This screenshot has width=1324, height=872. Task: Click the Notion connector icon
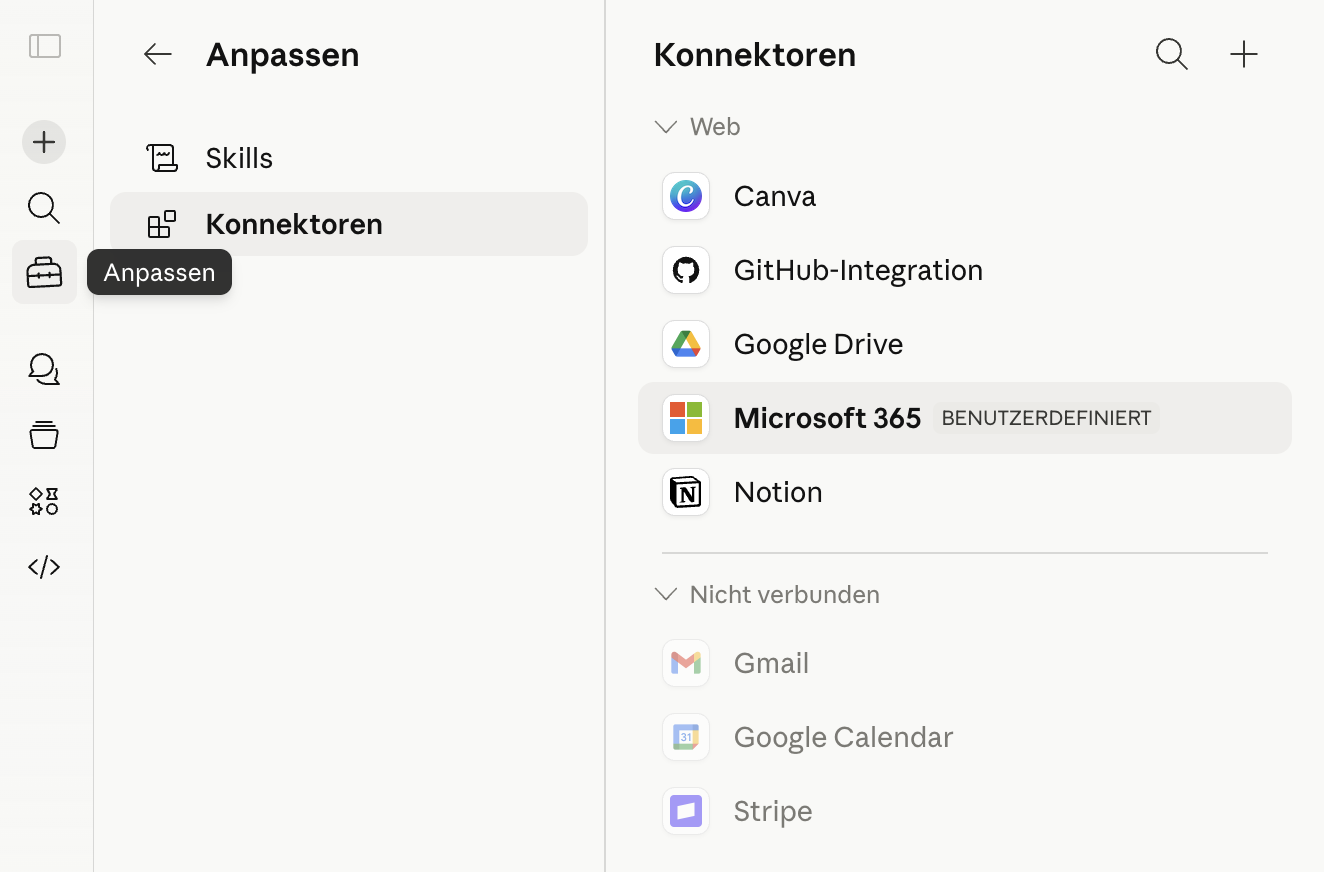(x=686, y=492)
